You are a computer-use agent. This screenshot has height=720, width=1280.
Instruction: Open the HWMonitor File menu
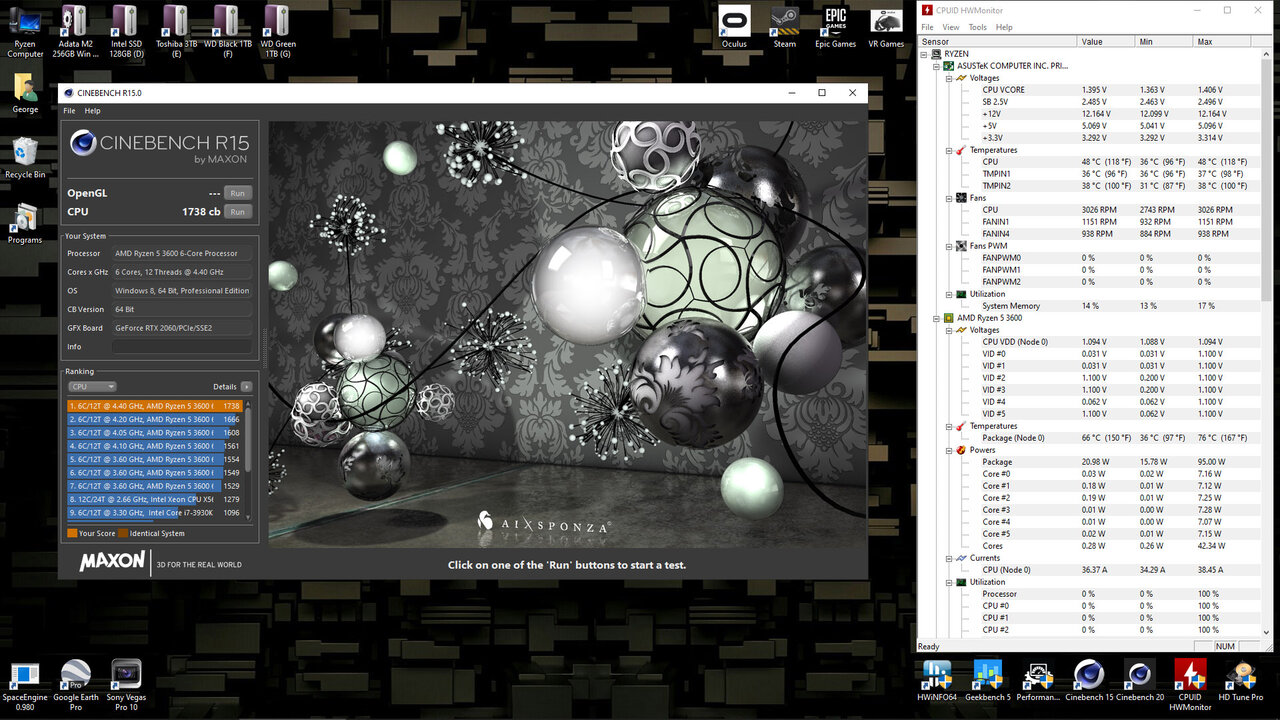click(x=927, y=27)
